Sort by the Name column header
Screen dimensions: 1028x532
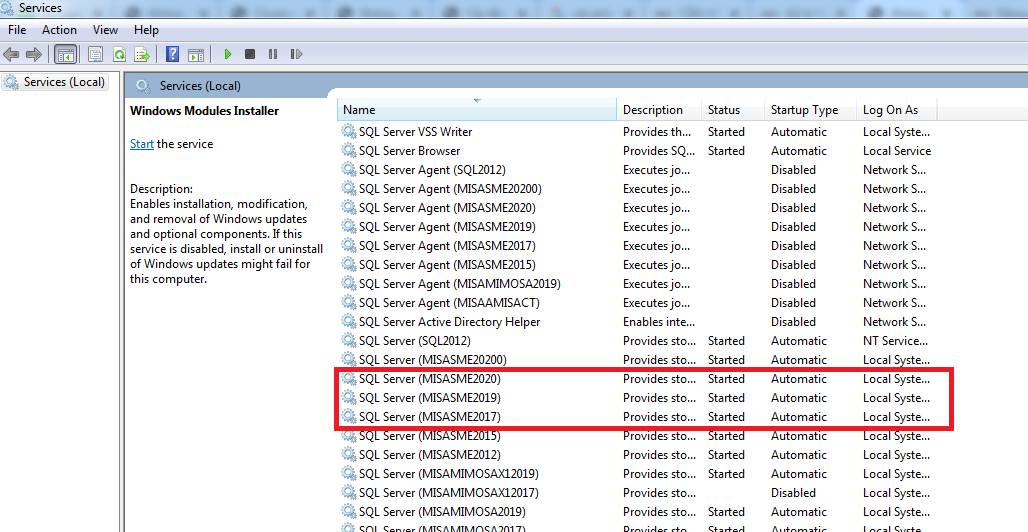point(477,110)
